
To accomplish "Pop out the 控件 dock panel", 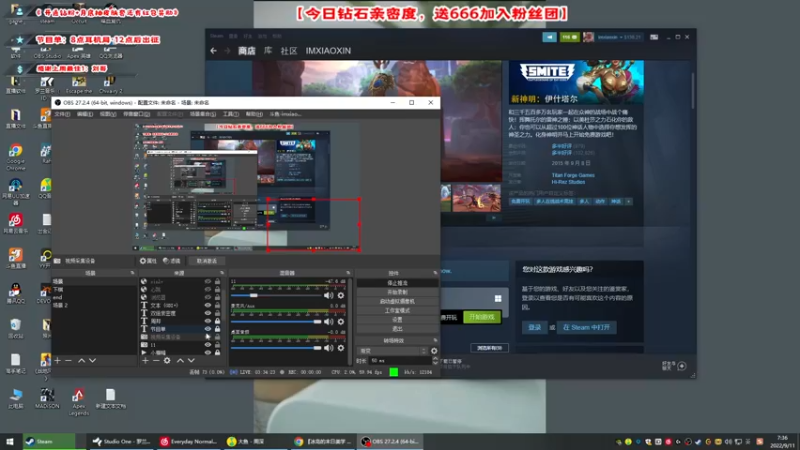I will point(435,273).
